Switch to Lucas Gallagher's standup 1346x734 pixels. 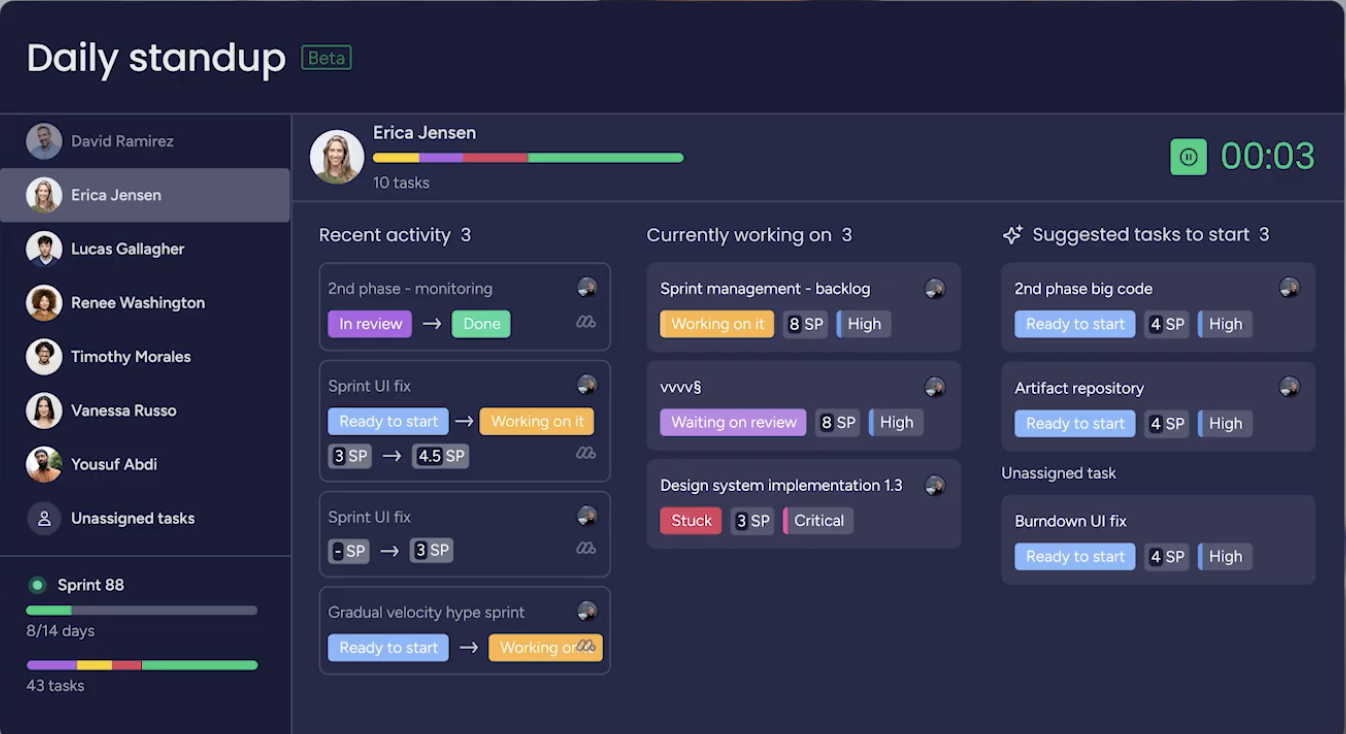127,249
